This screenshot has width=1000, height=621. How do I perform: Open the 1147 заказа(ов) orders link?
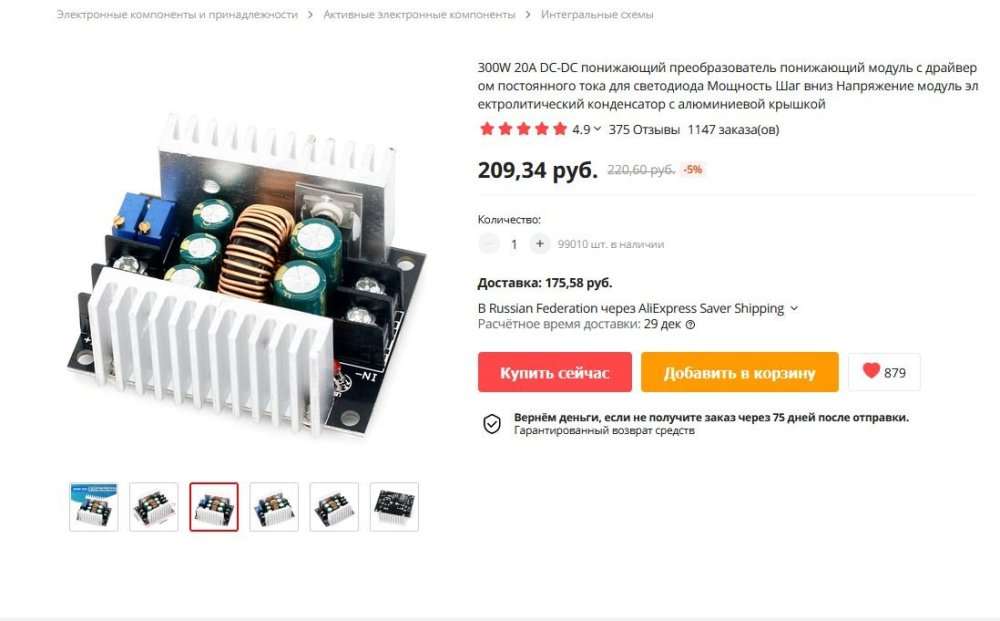[x=733, y=129]
